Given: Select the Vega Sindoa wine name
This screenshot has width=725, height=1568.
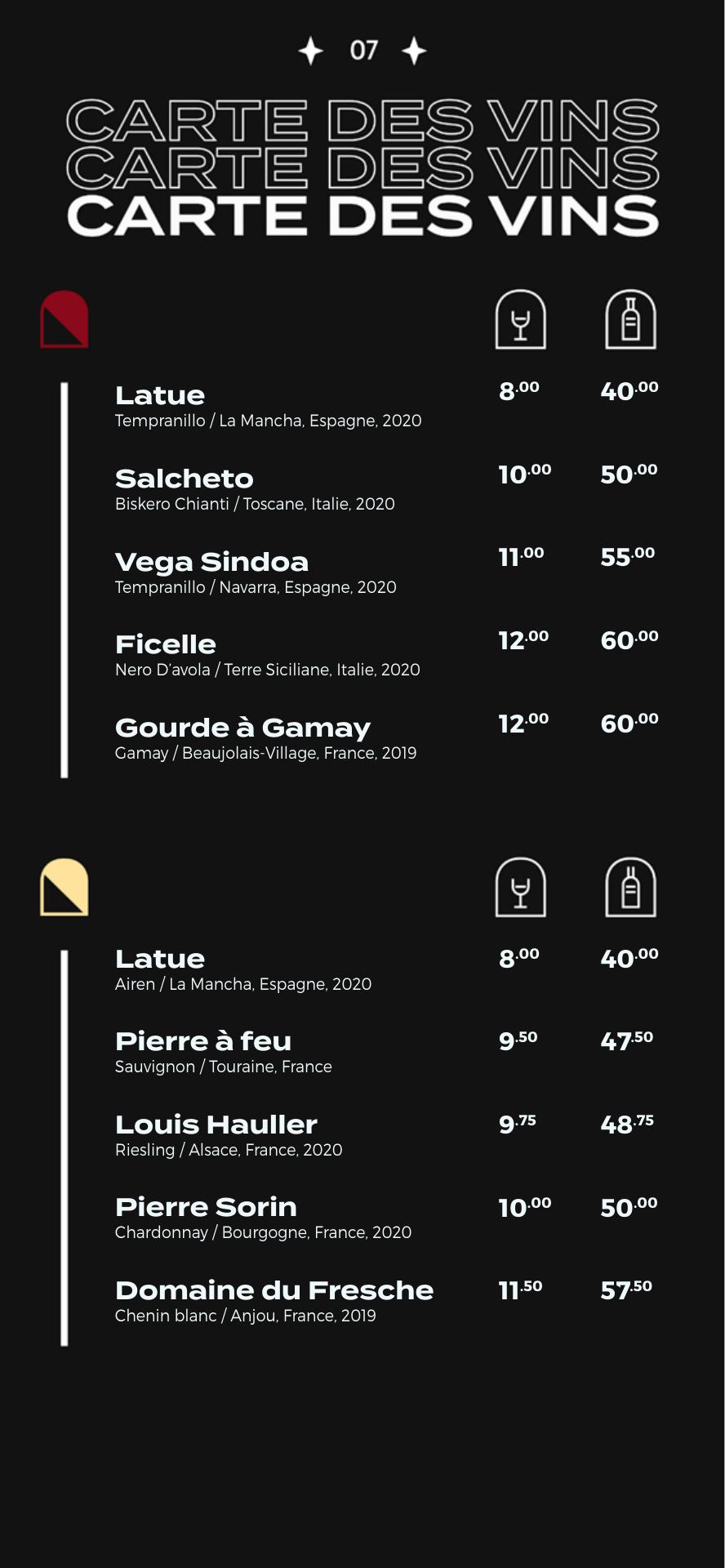Looking at the screenshot, I should (x=211, y=562).
